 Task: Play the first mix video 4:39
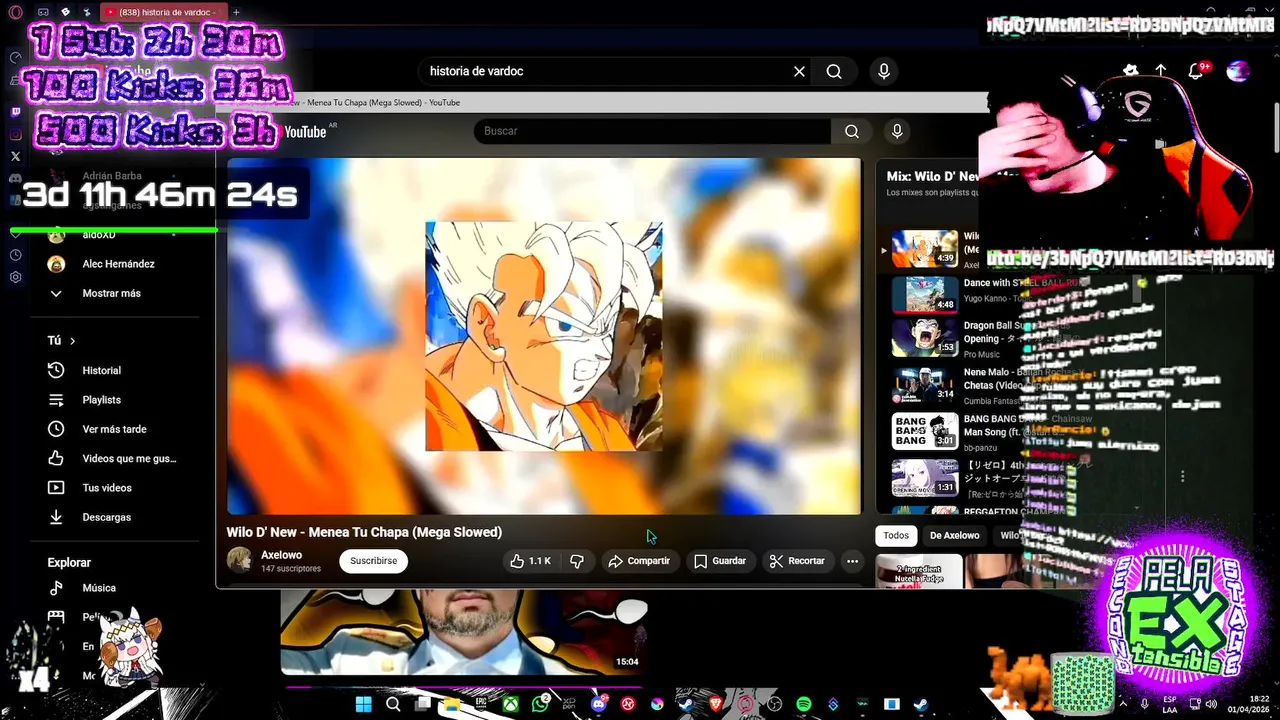925,249
